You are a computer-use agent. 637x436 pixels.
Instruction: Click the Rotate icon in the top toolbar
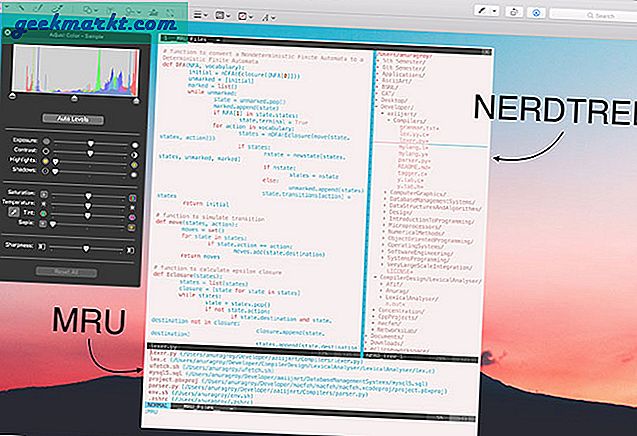pos(514,12)
